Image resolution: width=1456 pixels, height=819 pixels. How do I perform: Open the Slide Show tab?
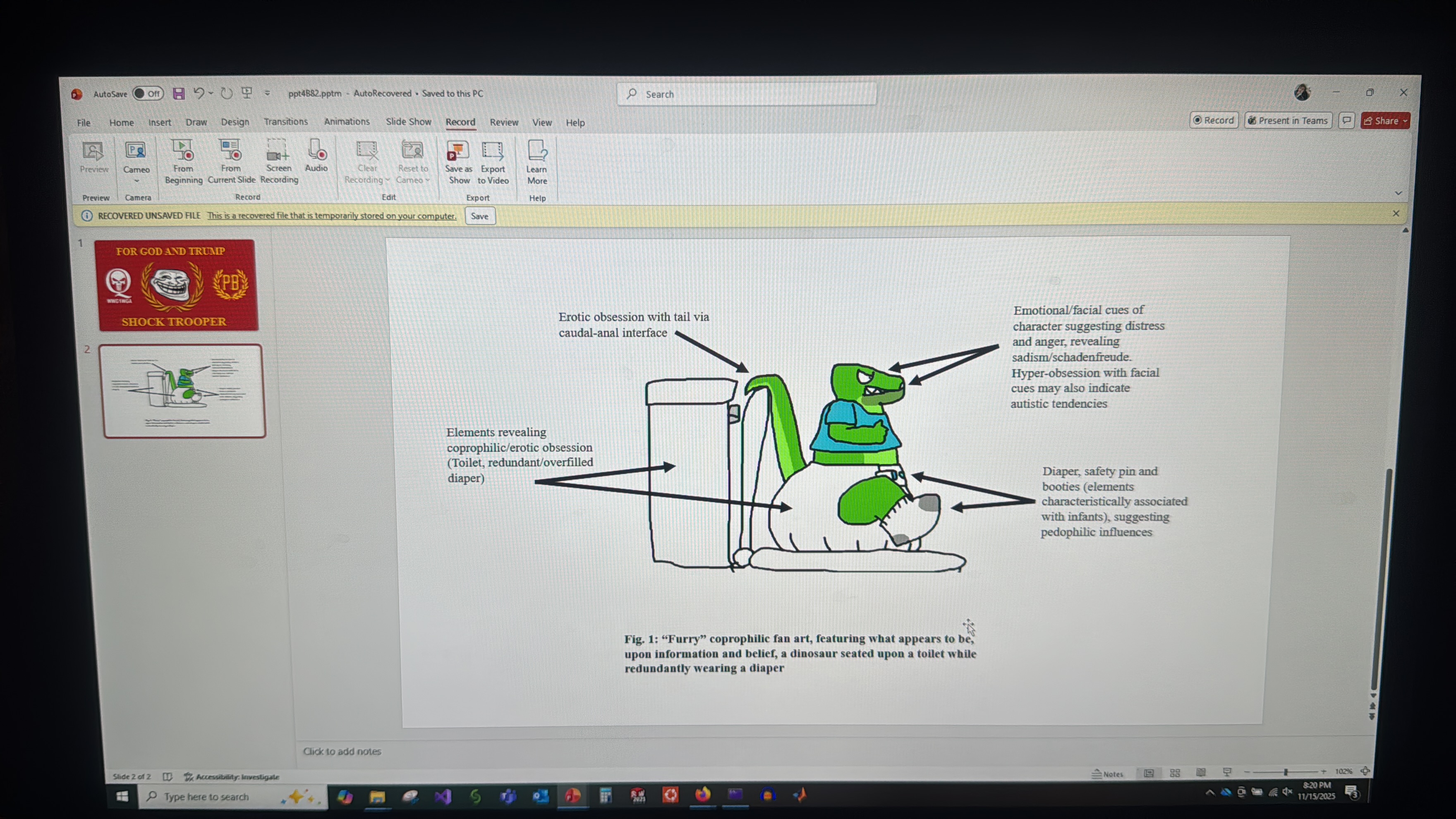(x=408, y=122)
